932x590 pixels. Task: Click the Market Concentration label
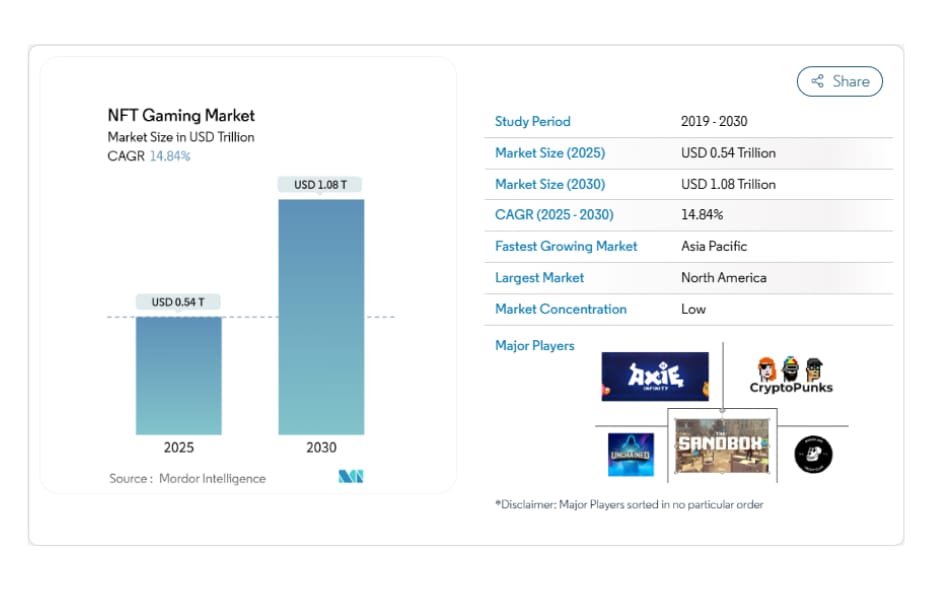[x=560, y=309]
